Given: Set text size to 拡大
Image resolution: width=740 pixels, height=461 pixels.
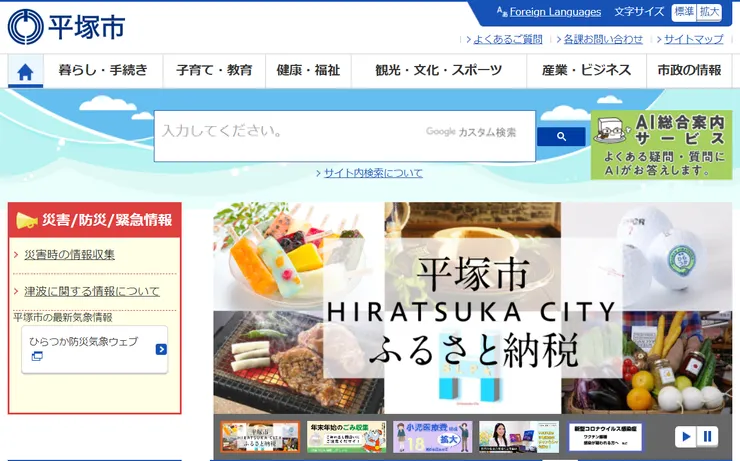Looking at the screenshot, I should (x=709, y=12).
